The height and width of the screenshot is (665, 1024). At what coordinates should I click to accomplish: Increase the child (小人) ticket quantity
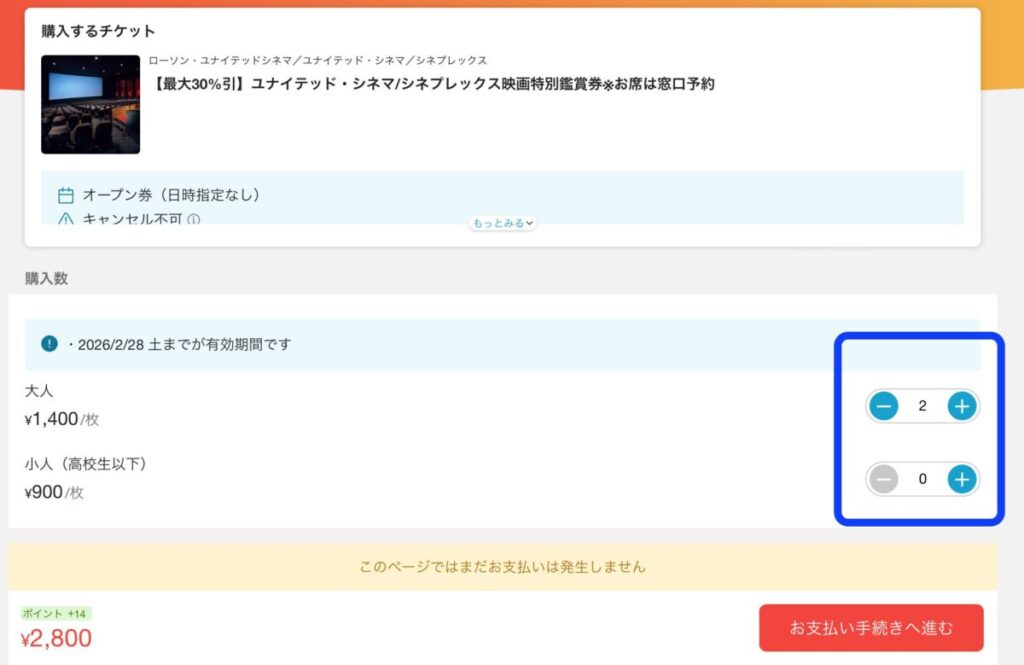pos(961,480)
